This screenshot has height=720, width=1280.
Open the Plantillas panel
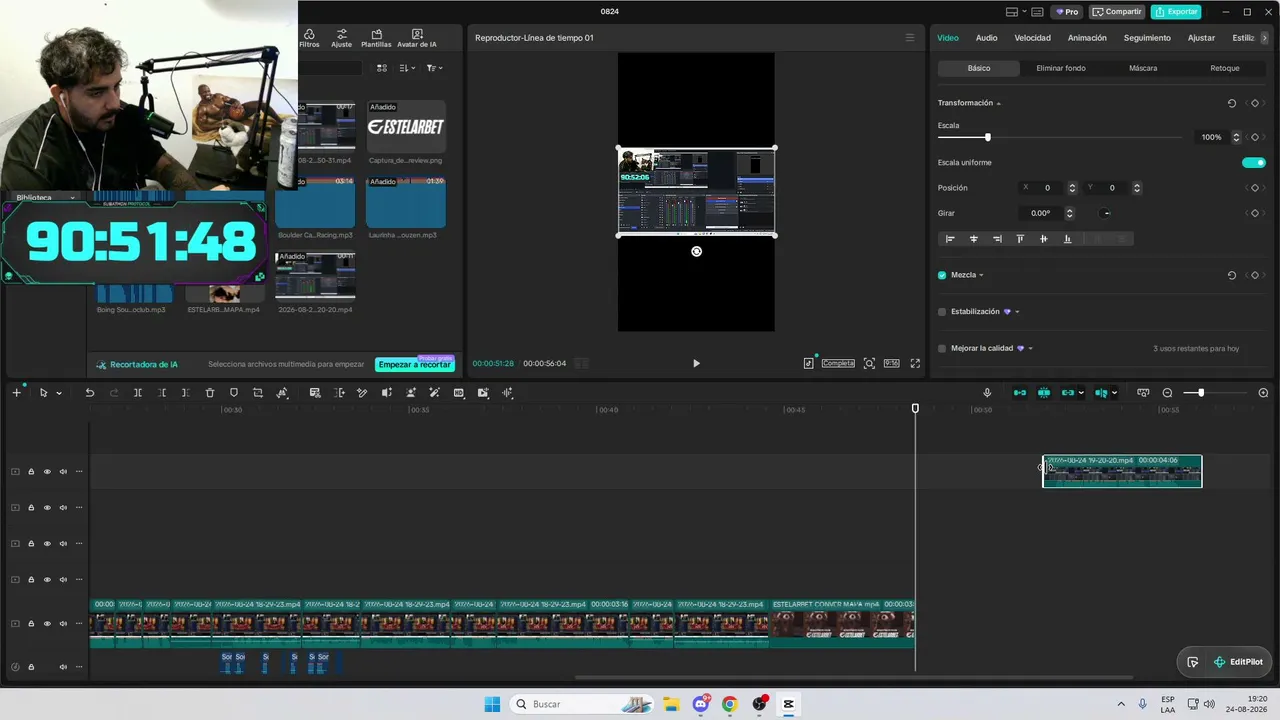[376, 39]
